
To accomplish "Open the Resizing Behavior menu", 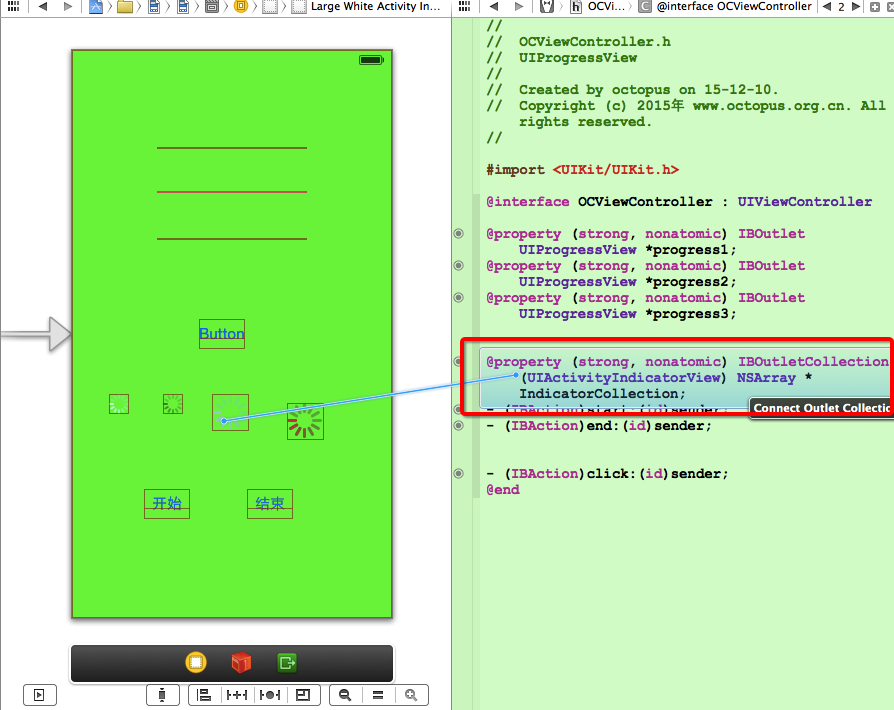I will click(x=303, y=695).
